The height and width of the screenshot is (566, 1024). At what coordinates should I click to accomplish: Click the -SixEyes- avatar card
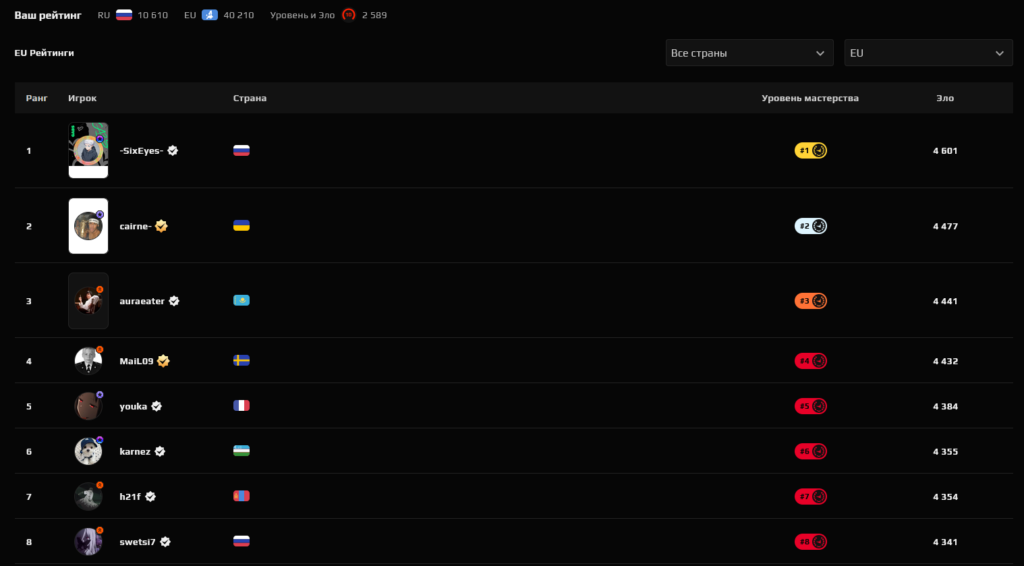88,150
